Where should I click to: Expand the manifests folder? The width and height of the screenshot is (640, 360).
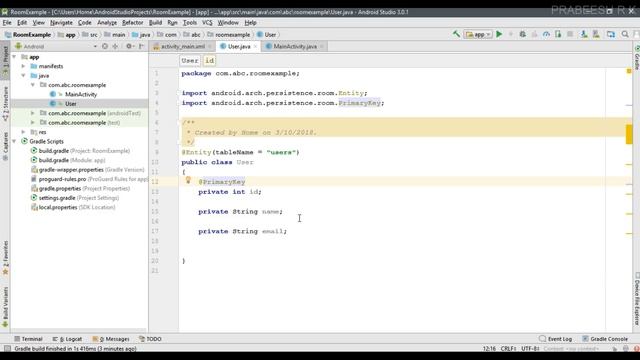24,66
